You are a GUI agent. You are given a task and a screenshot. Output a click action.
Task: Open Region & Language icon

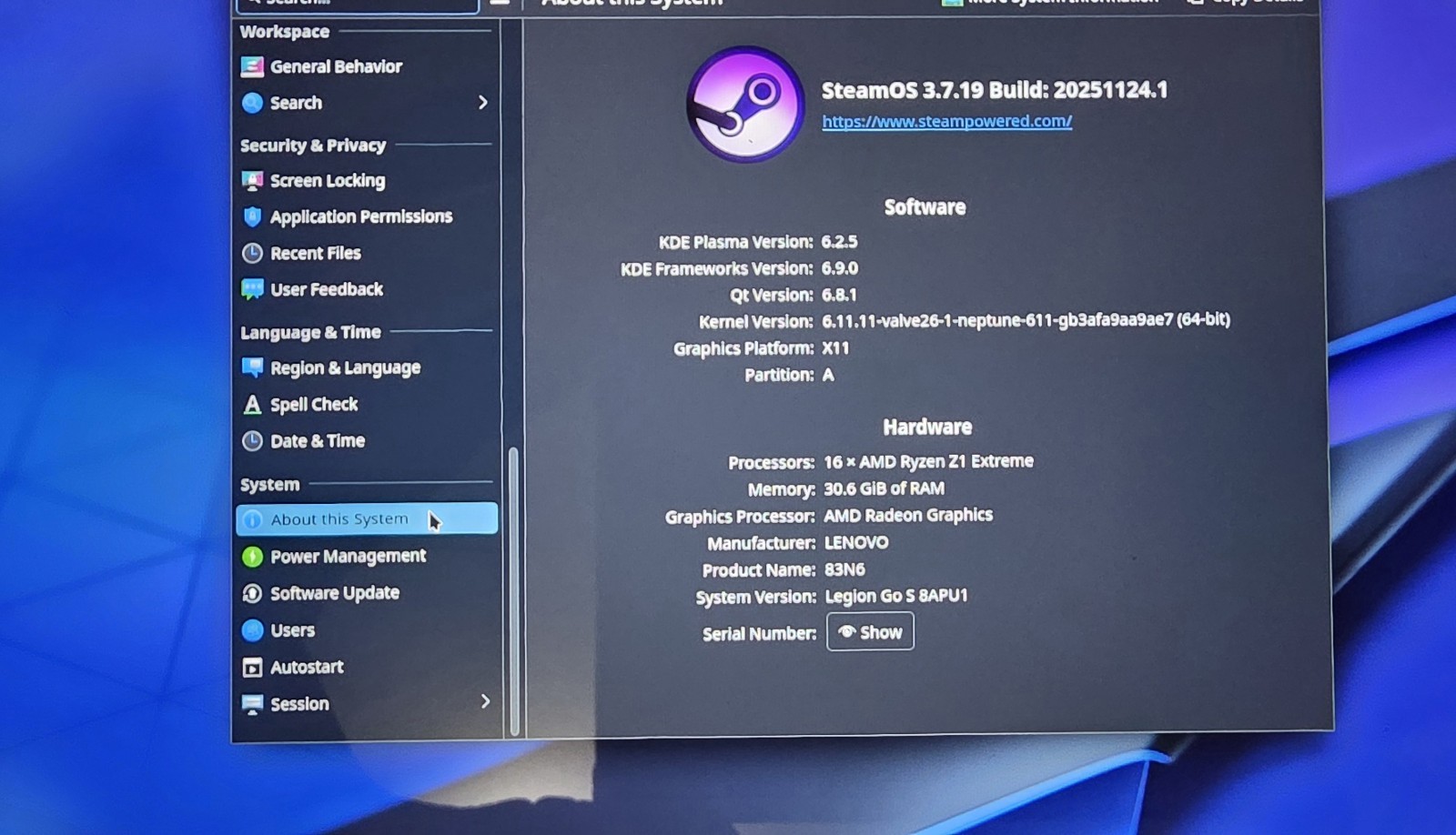(x=252, y=367)
